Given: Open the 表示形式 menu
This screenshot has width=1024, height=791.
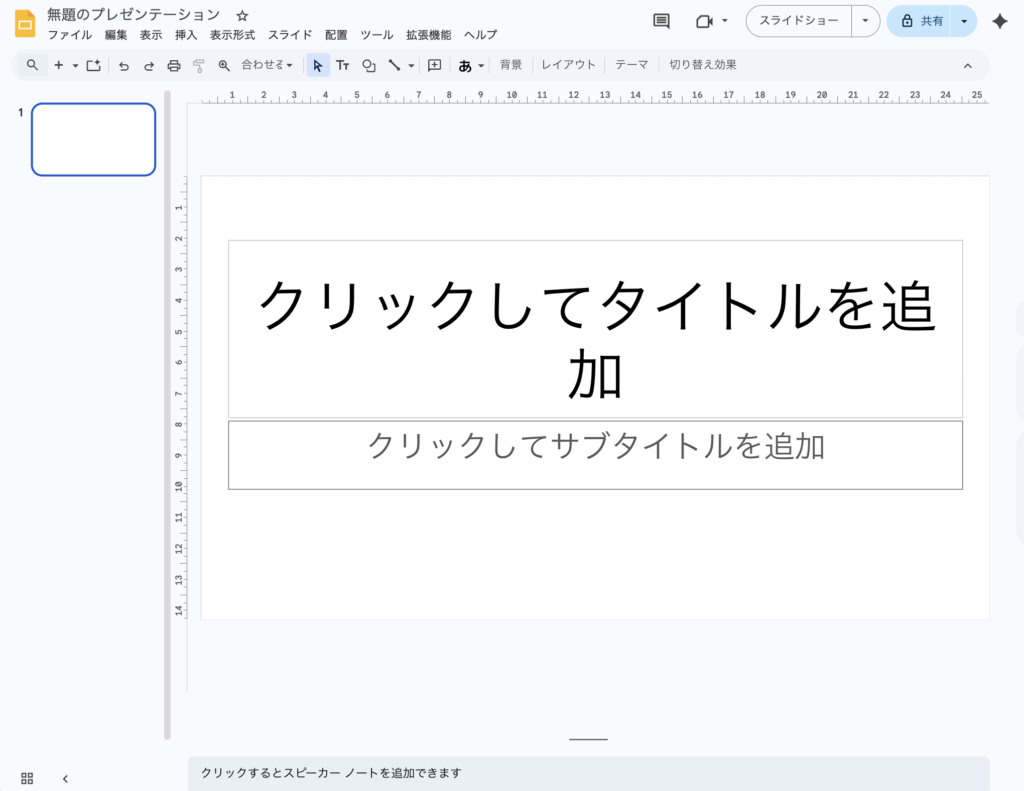Looking at the screenshot, I should pyautogui.click(x=232, y=35).
